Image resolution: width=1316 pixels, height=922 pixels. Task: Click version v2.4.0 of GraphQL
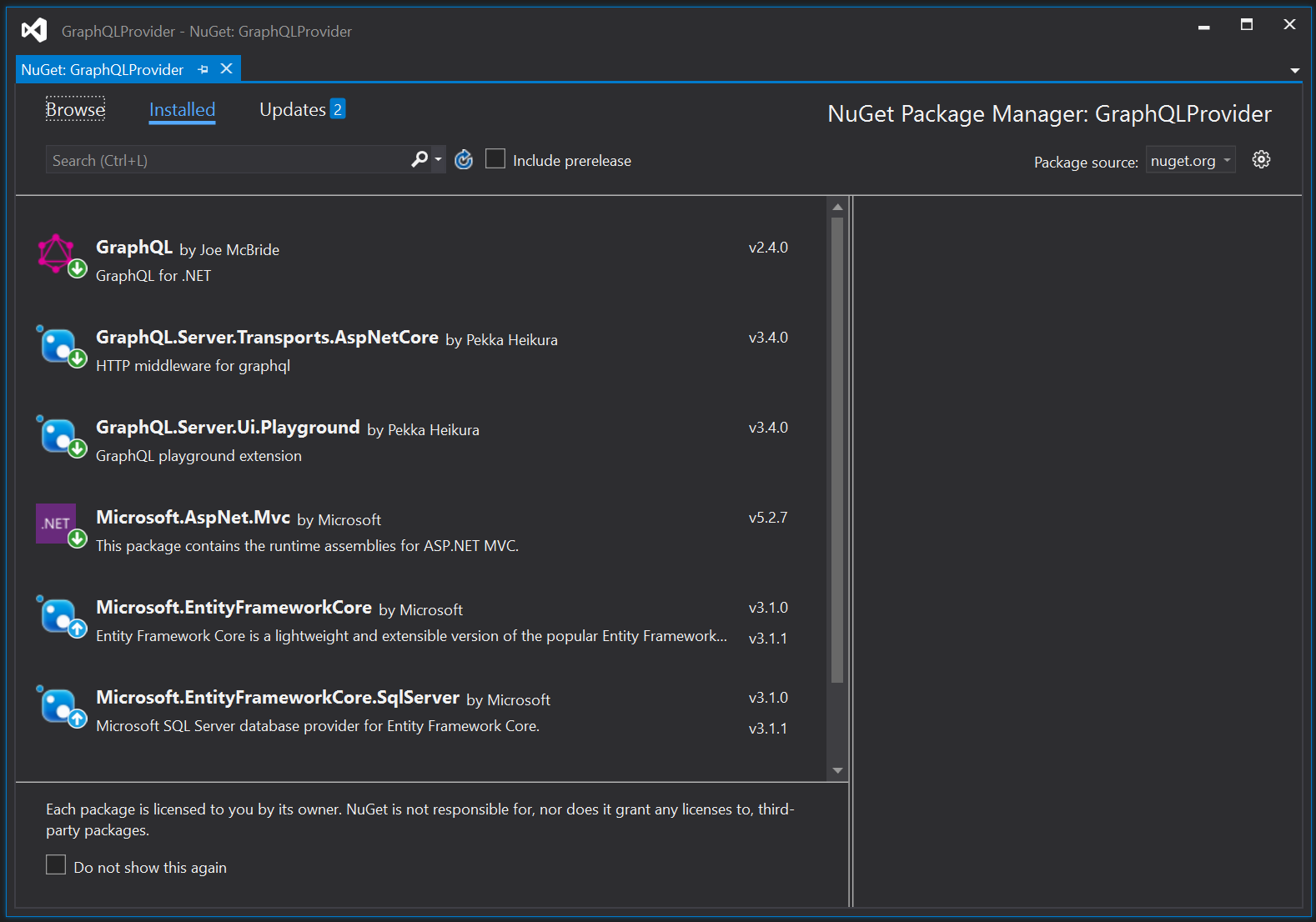click(768, 248)
